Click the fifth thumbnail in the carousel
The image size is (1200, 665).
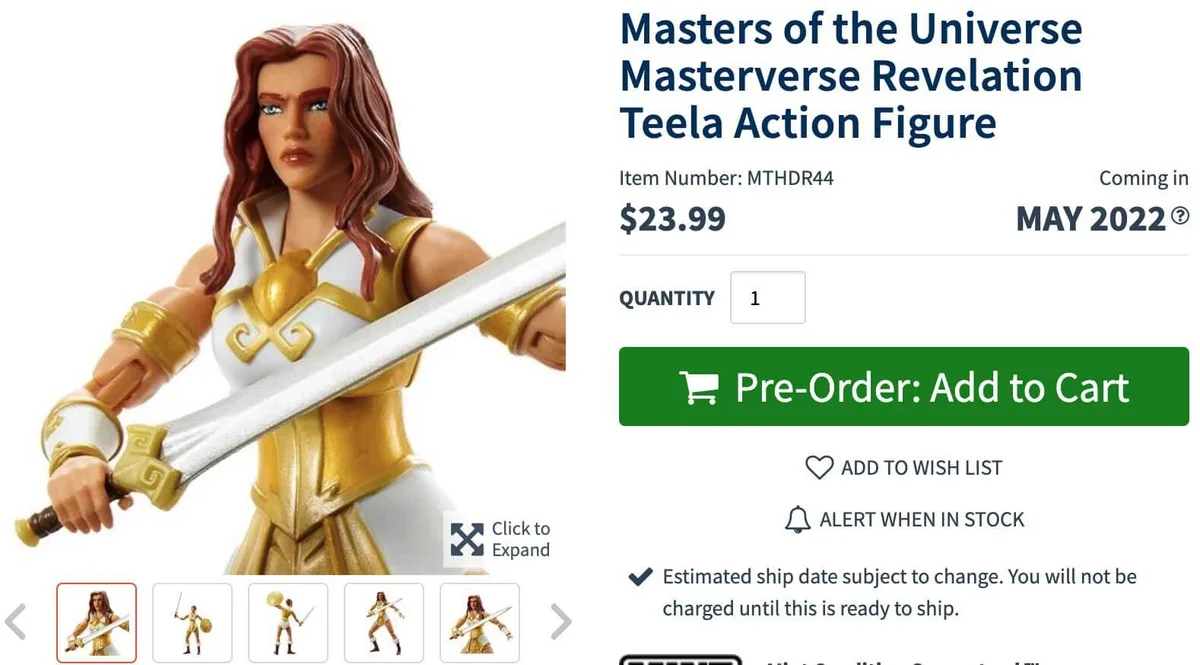(480, 622)
